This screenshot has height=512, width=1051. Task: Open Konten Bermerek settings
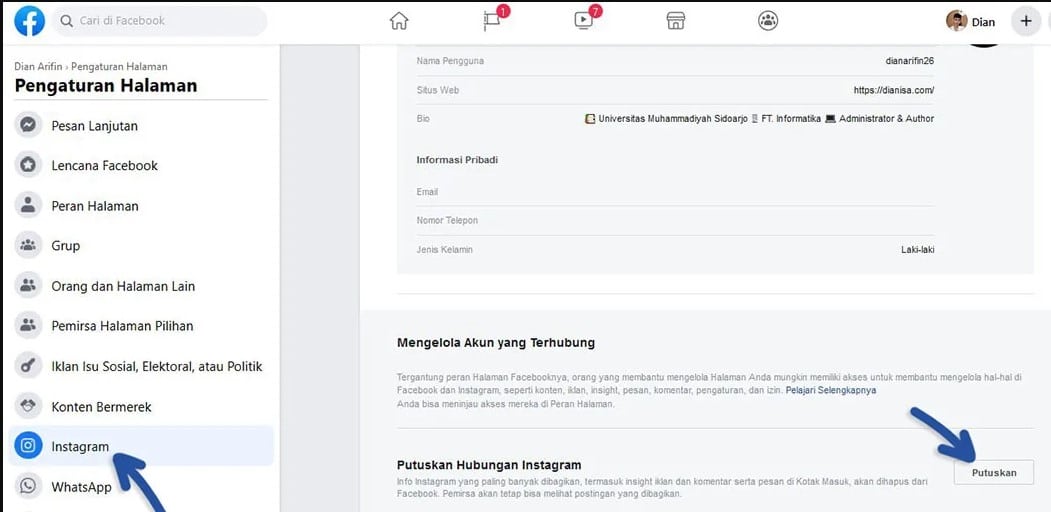[x=141, y=407]
